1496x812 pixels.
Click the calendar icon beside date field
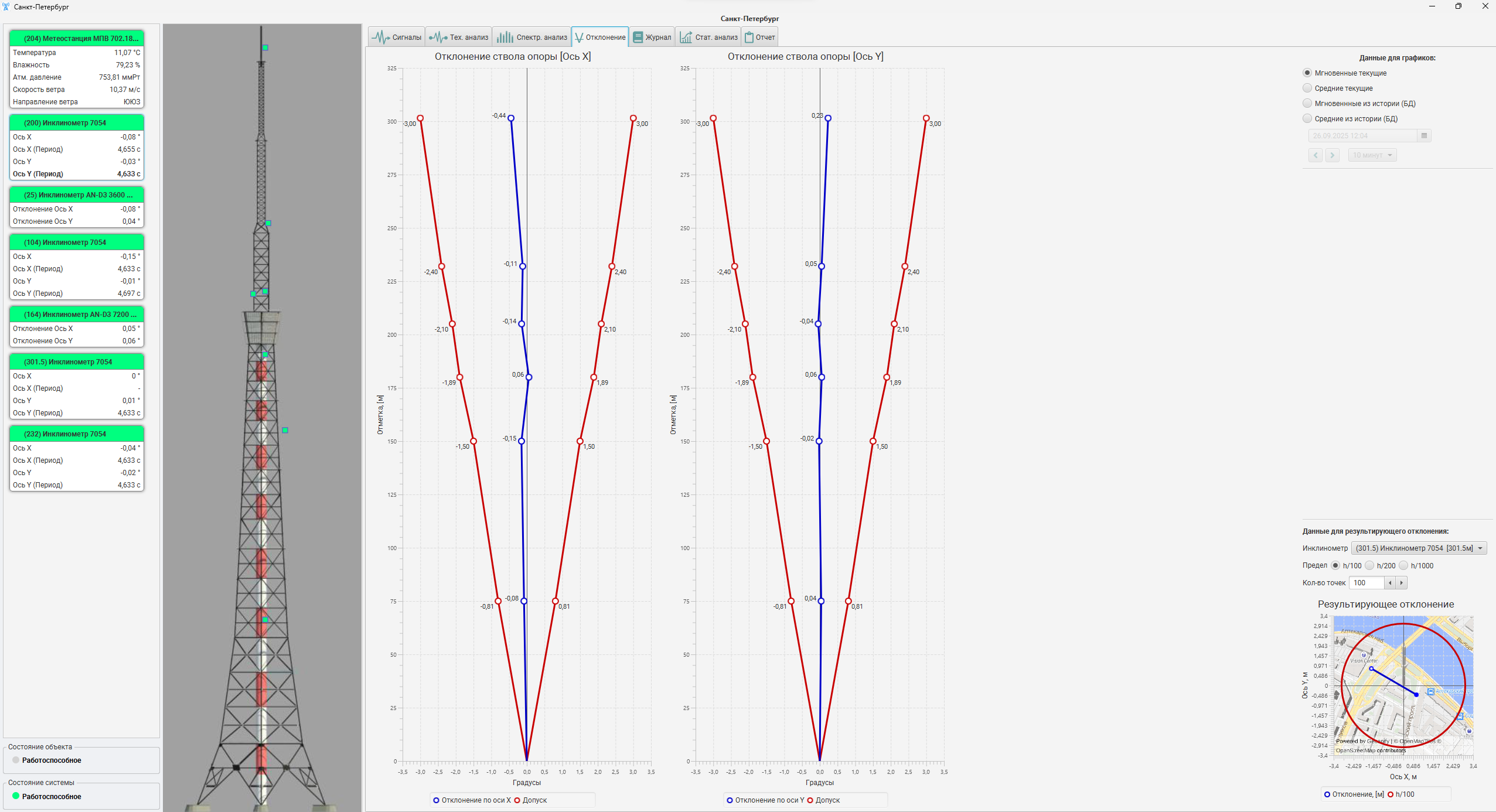pos(1424,136)
